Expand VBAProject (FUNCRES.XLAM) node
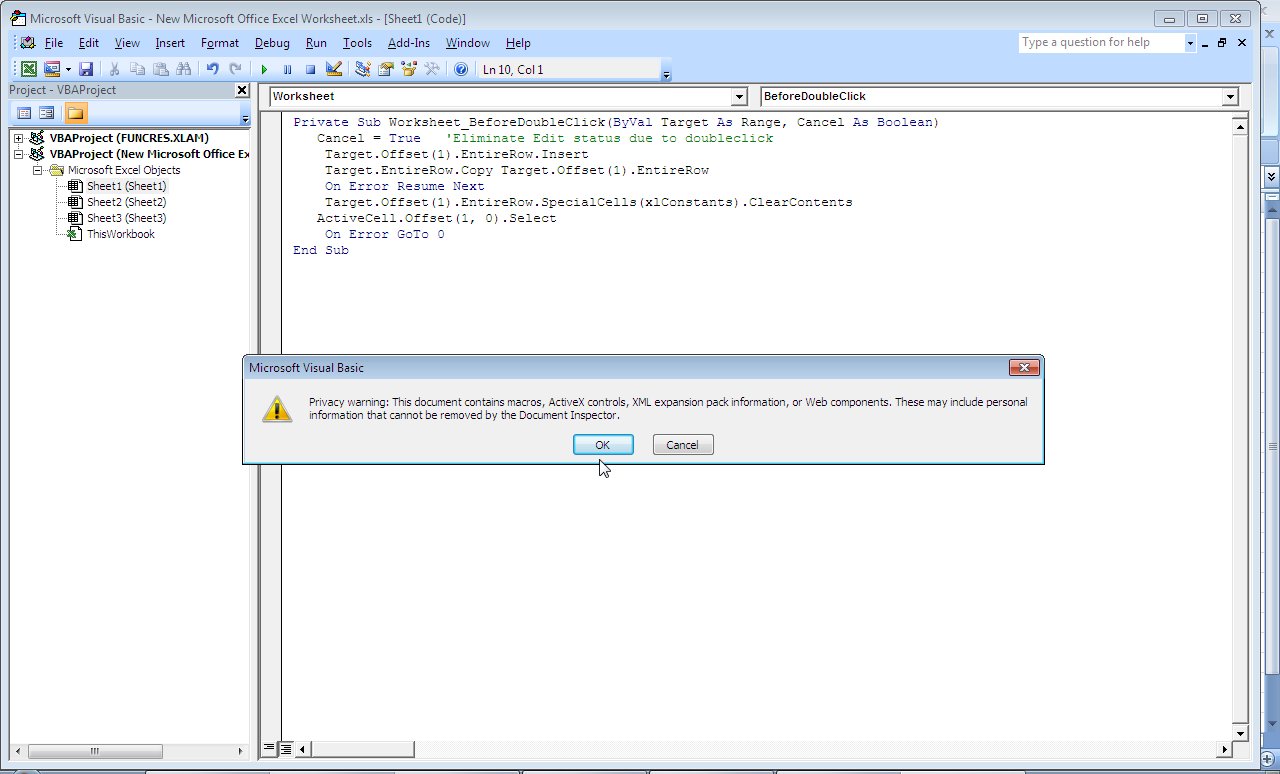Viewport: 1280px width, 774px height. coord(19,138)
